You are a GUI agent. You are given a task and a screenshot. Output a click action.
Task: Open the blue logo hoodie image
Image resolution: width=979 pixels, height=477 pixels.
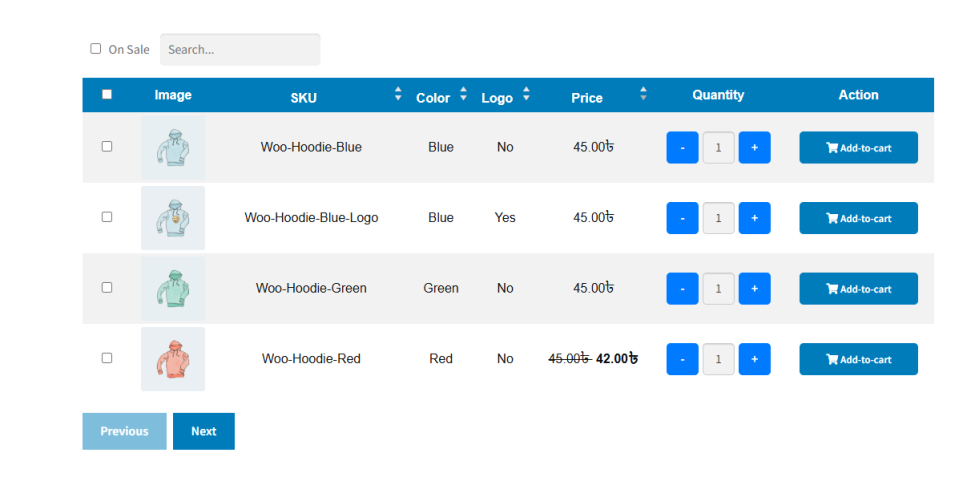tap(173, 218)
